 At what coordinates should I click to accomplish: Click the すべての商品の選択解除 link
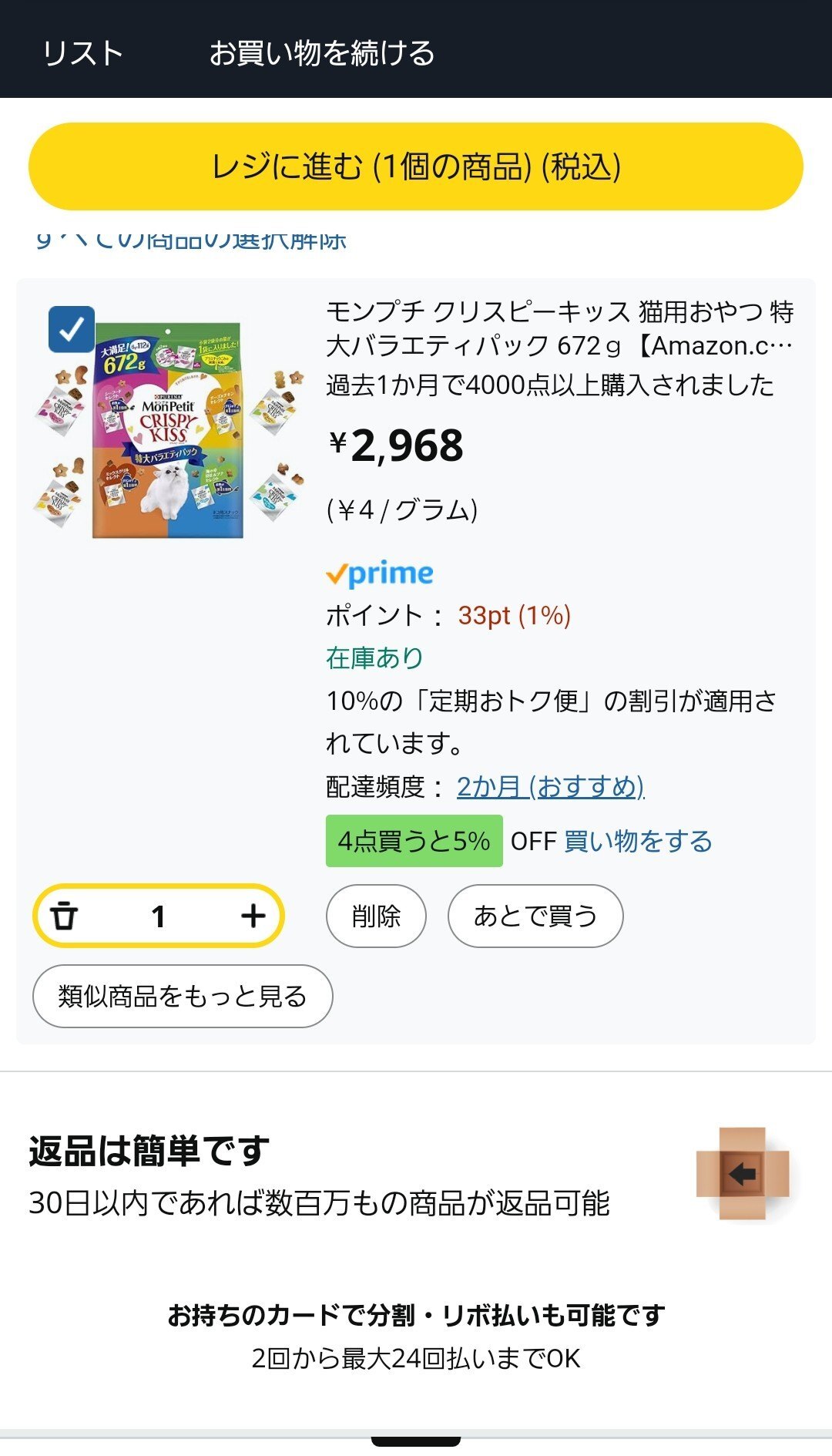[191, 240]
